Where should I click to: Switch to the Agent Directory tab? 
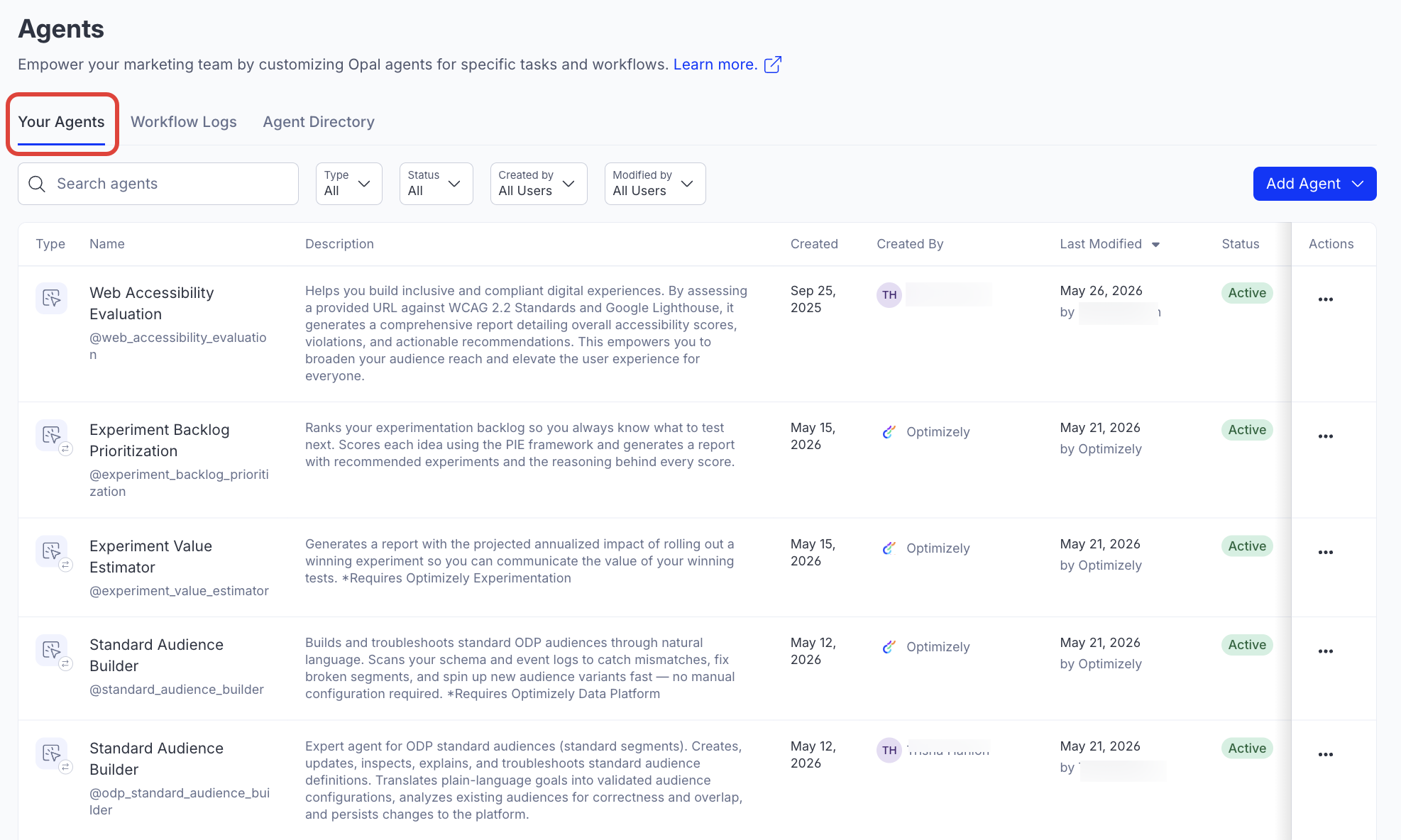319,122
